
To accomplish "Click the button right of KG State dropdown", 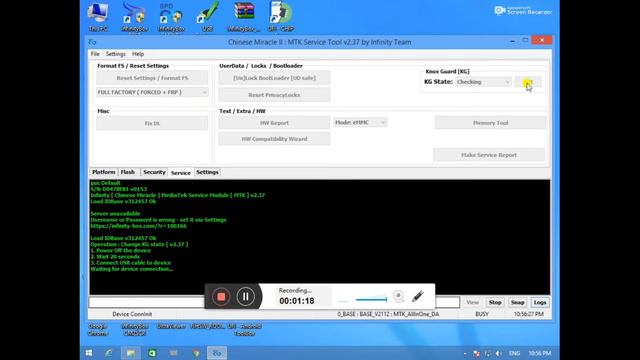I will [x=528, y=82].
